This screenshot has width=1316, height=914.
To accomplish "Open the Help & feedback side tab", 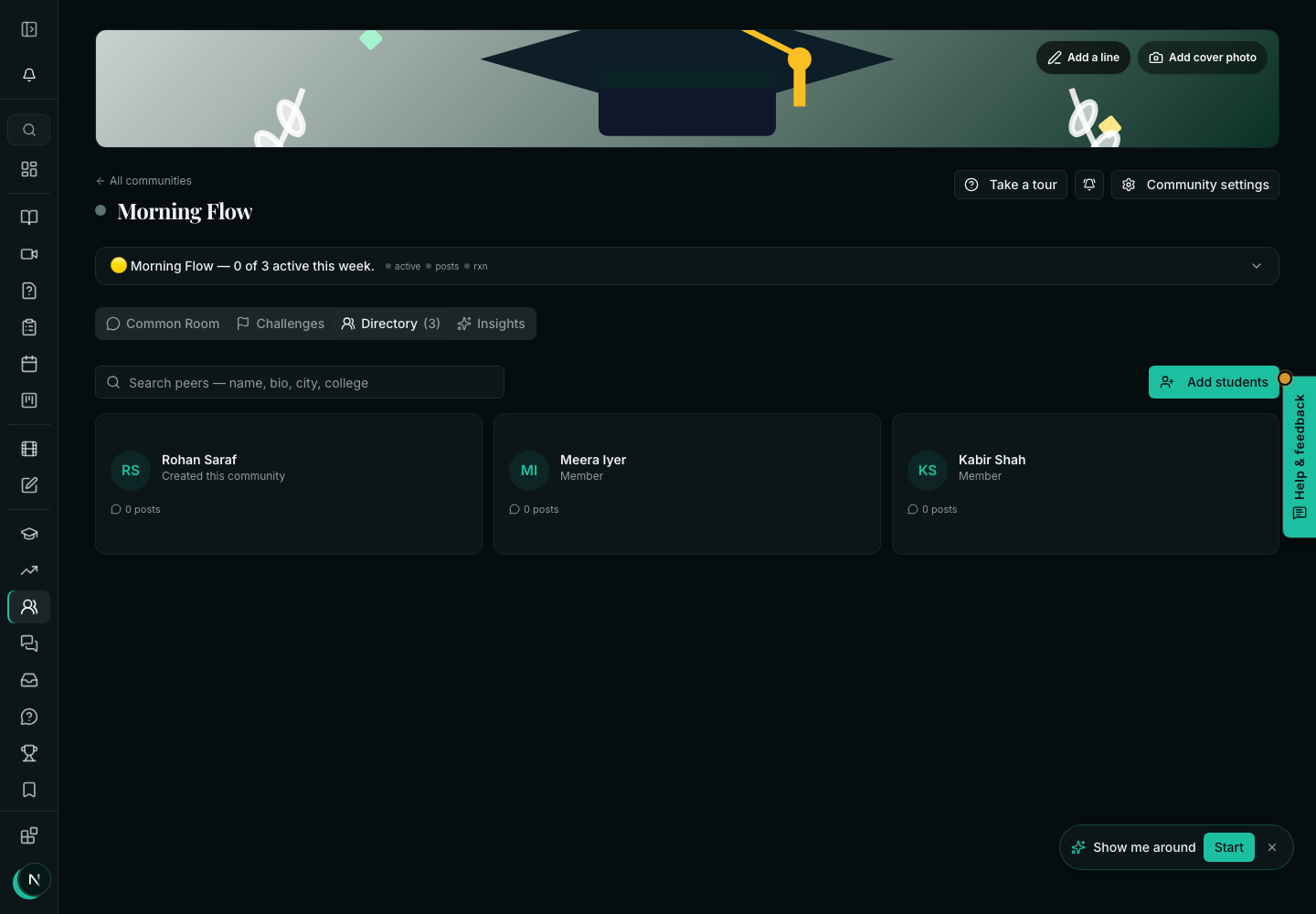I will (1300, 457).
